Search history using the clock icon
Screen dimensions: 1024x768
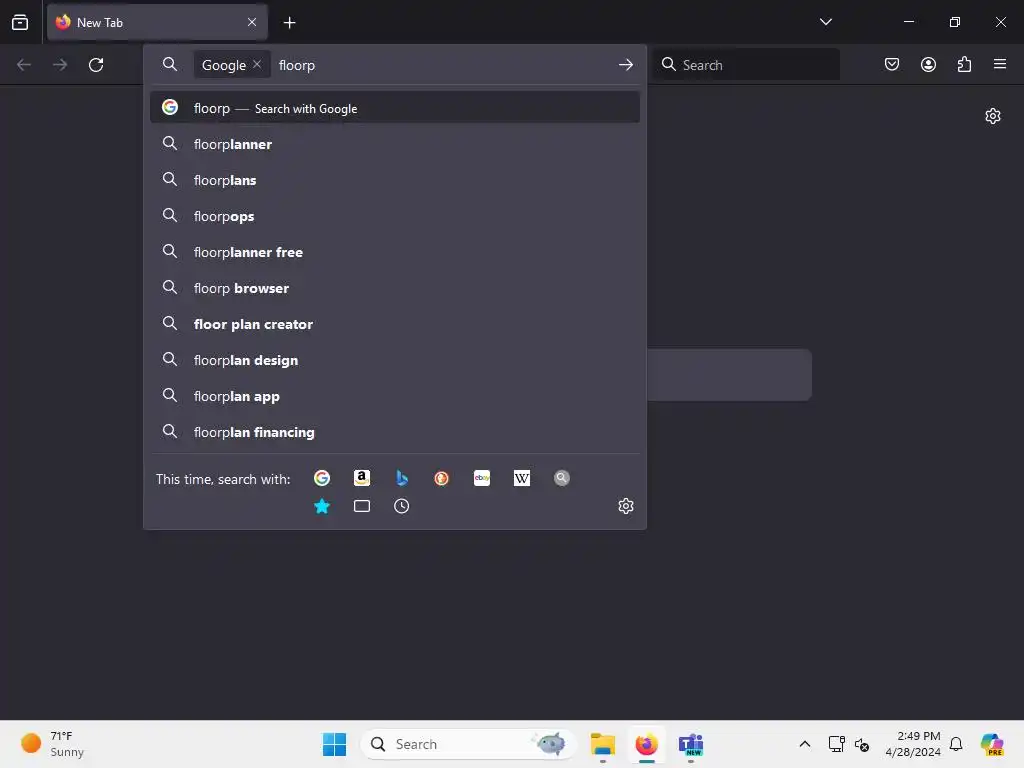pos(402,506)
